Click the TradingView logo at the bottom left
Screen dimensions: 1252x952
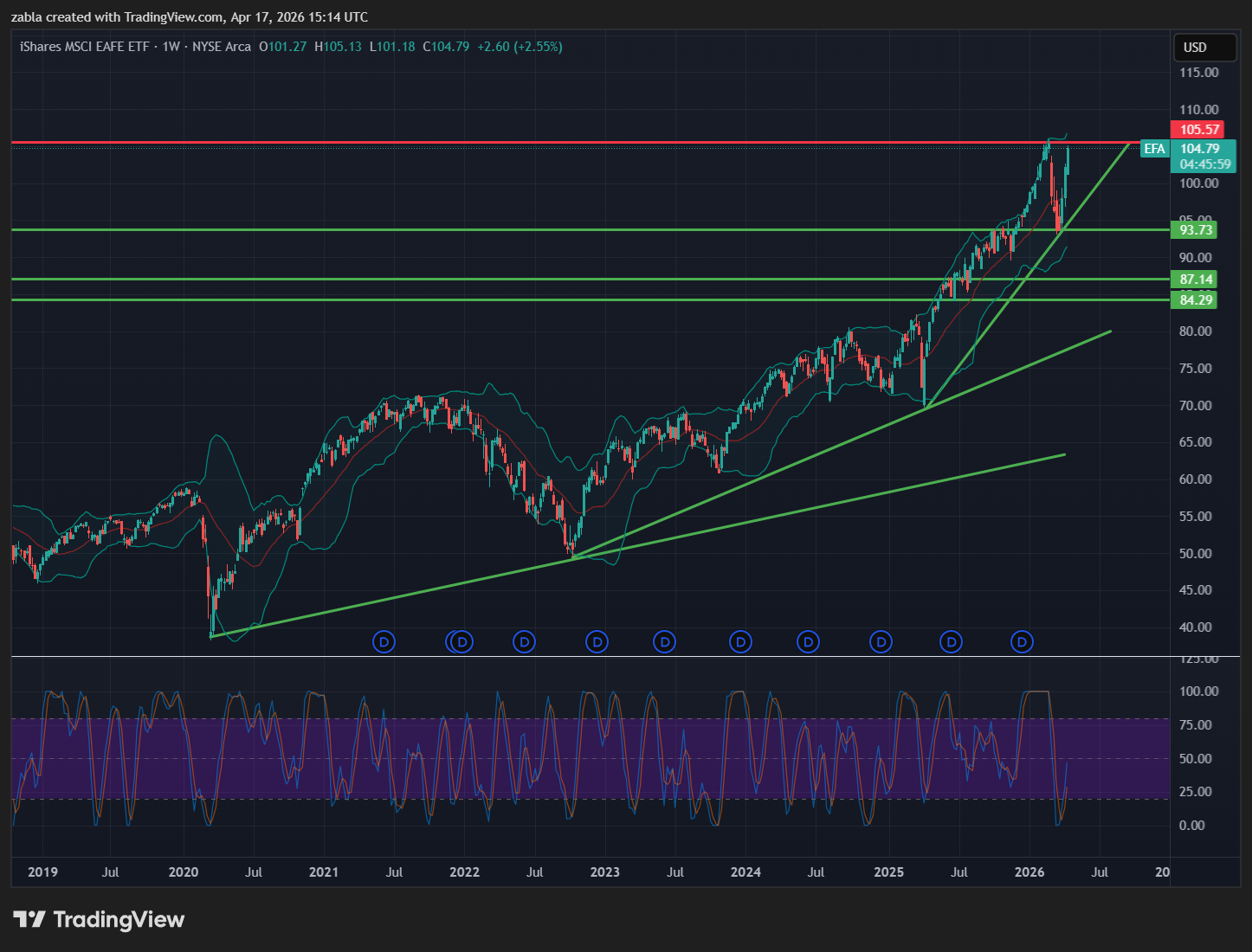click(99, 919)
